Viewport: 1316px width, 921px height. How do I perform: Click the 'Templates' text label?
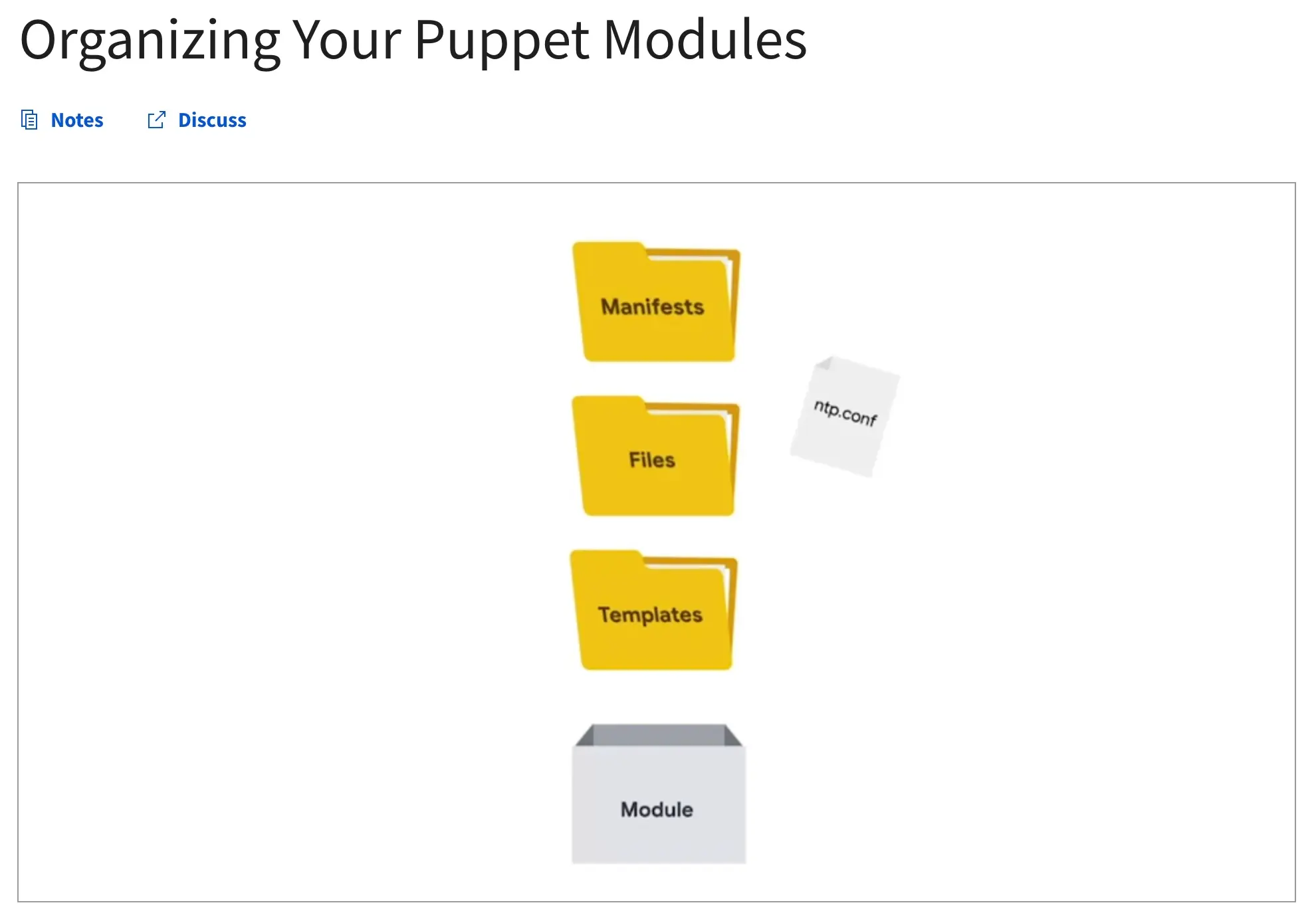[650, 615]
